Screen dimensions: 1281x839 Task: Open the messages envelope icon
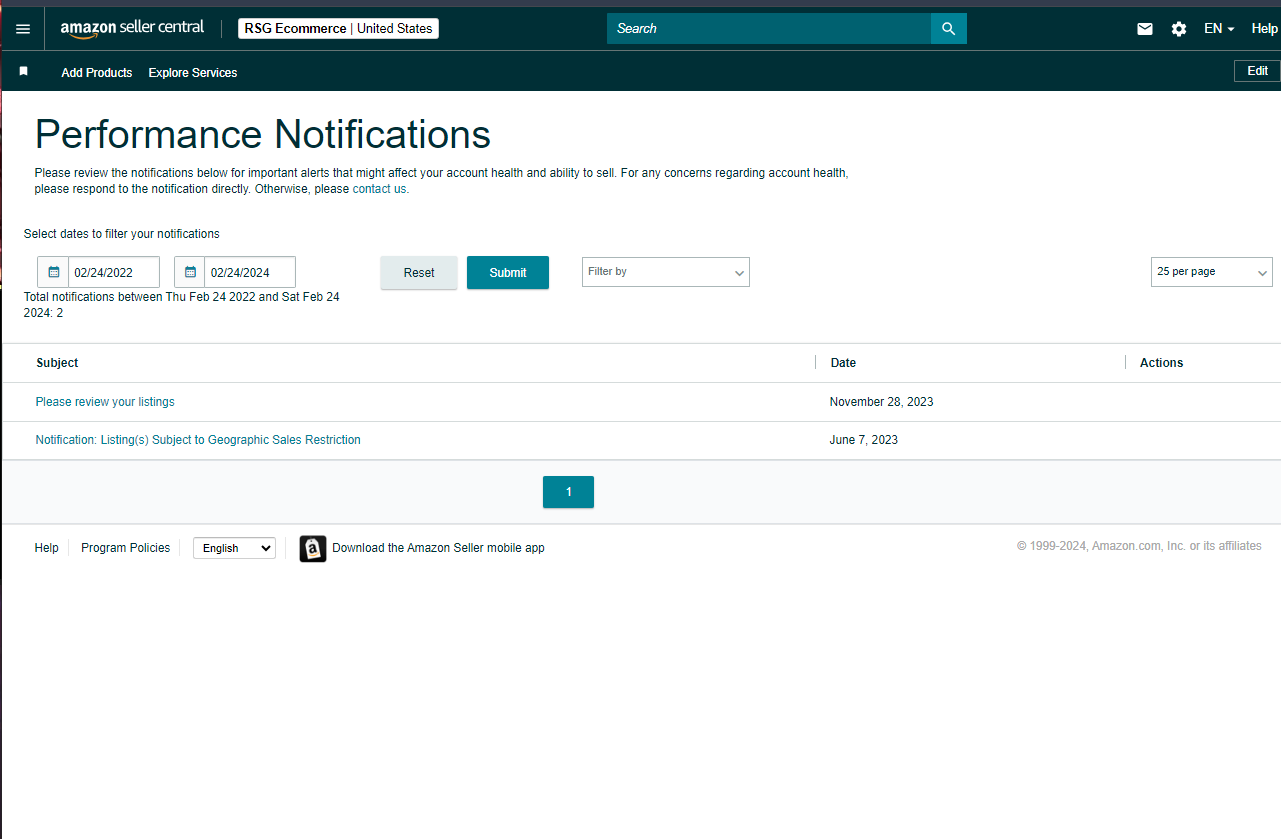(1145, 29)
